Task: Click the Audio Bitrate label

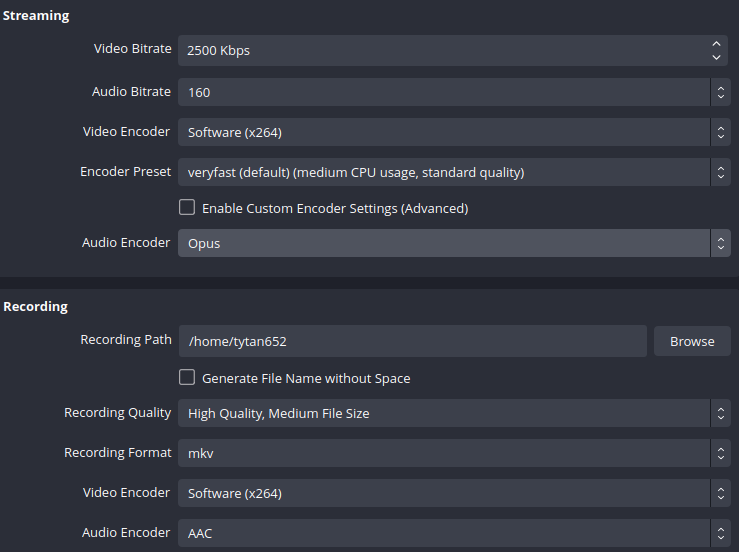Action: point(131,91)
